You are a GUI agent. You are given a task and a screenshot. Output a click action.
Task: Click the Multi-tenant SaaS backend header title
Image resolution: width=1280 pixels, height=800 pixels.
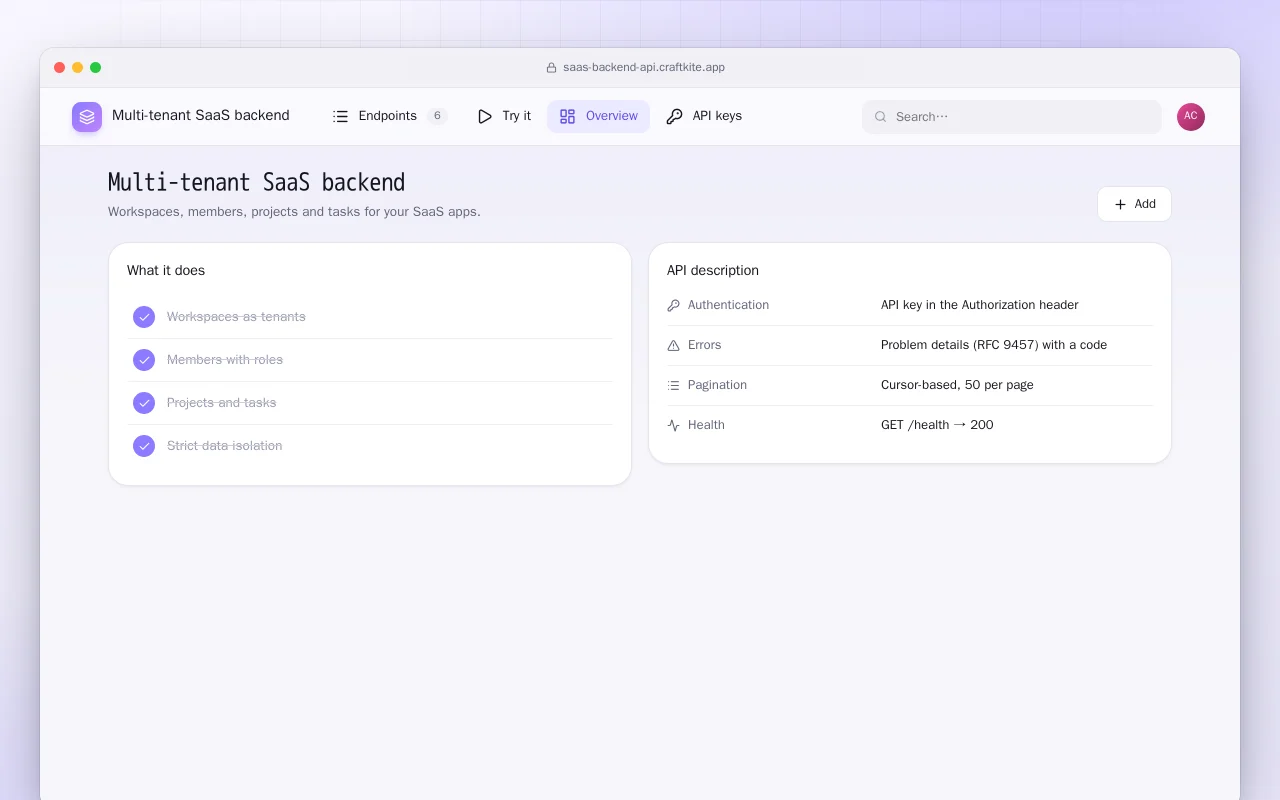pyautogui.click(x=201, y=115)
